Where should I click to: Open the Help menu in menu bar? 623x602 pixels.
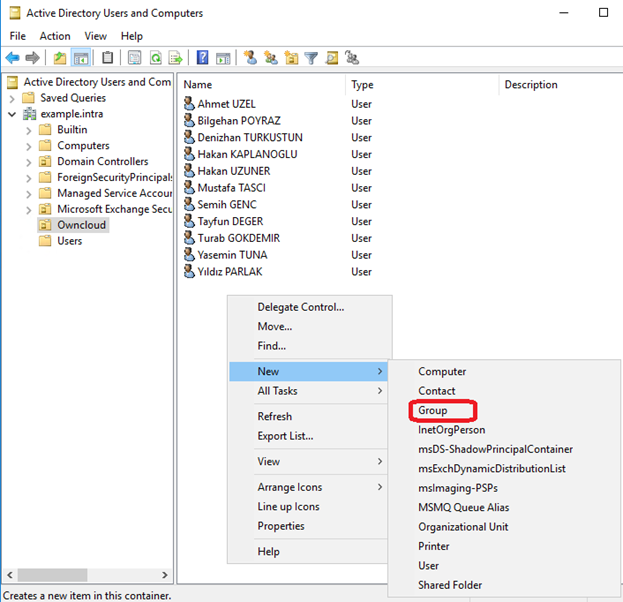pos(132,36)
